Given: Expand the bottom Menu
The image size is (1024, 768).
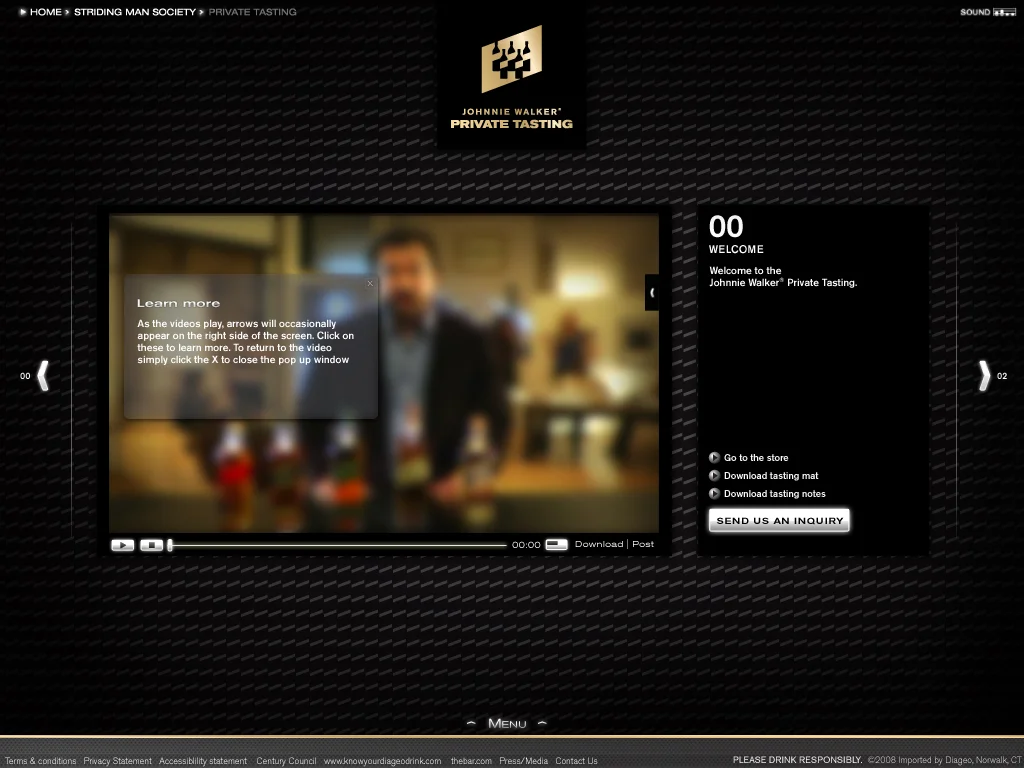Looking at the screenshot, I should tap(507, 723).
